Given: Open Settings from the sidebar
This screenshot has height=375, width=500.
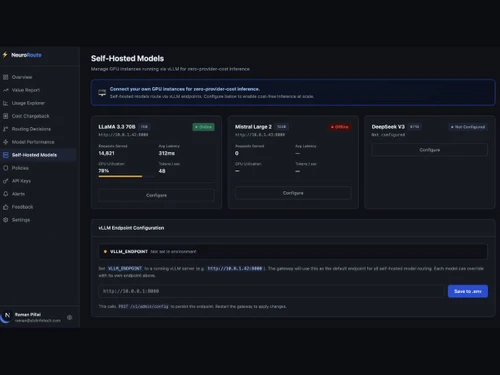Looking at the screenshot, I should (x=38, y=220).
